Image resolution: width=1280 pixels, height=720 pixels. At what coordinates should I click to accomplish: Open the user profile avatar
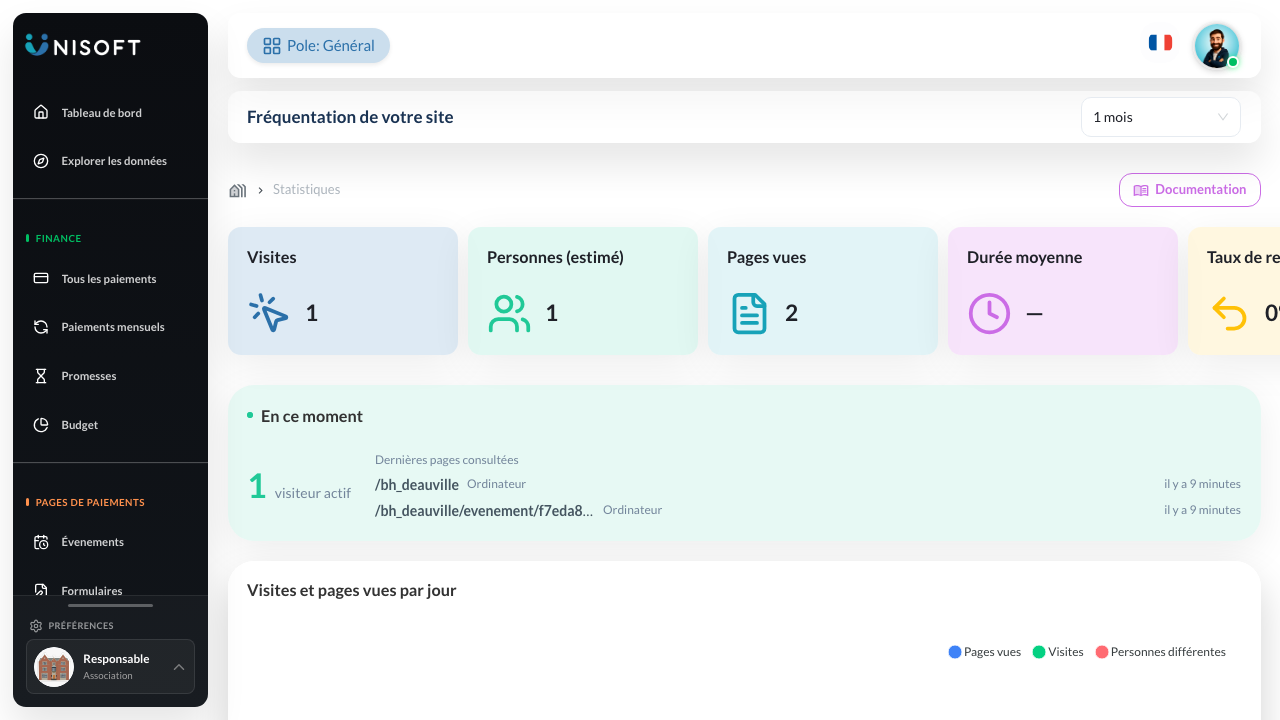1217,46
